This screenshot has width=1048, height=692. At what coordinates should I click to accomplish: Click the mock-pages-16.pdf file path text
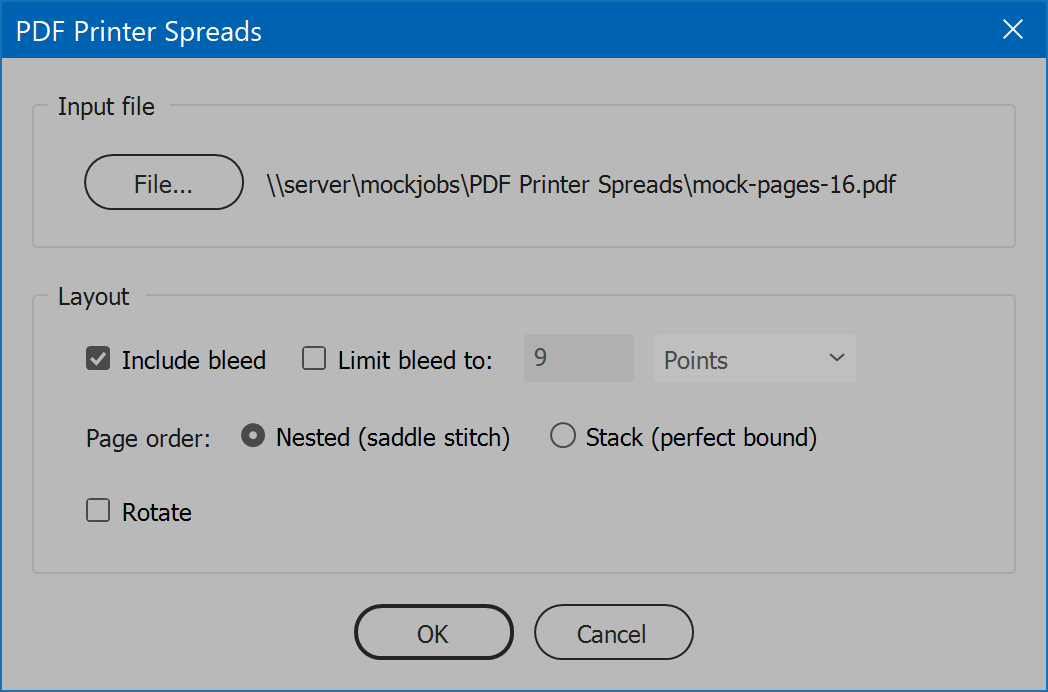(581, 185)
